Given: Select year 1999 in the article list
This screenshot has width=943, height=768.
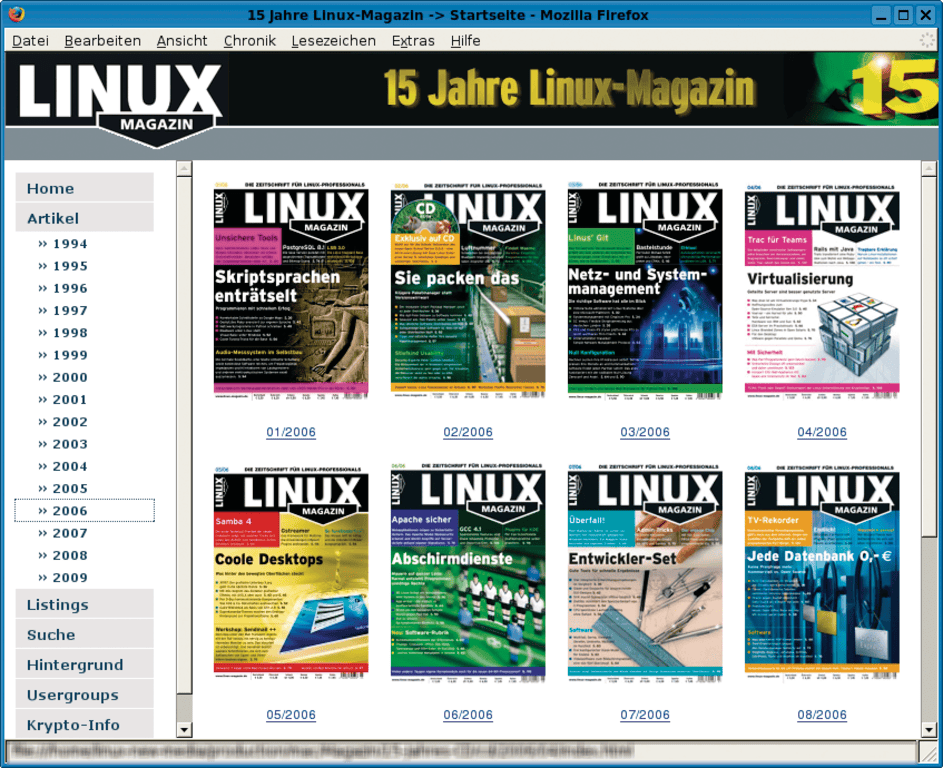Looking at the screenshot, I should 63,355.
